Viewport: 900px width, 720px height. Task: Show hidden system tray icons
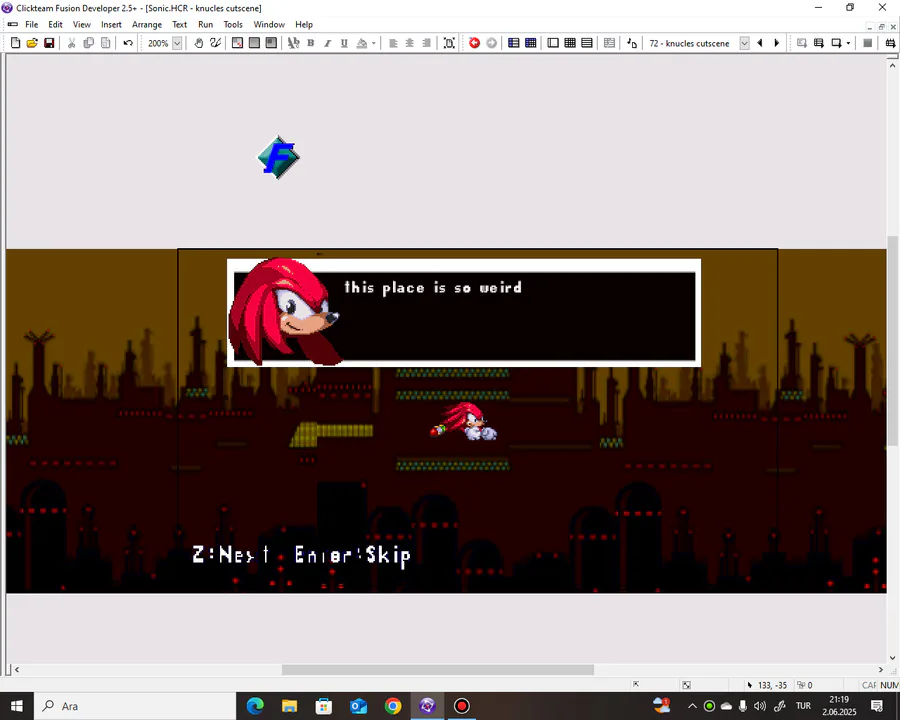coord(692,706)
